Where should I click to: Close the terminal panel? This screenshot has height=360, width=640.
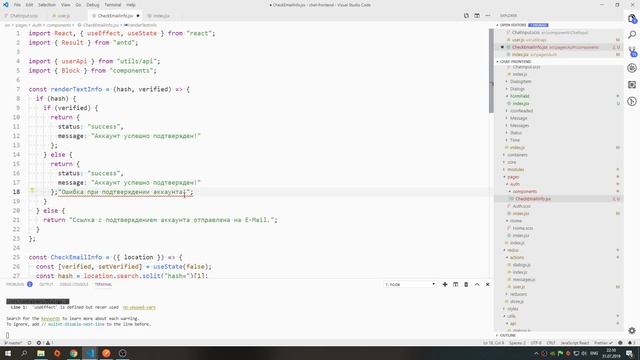click(487, 284)
